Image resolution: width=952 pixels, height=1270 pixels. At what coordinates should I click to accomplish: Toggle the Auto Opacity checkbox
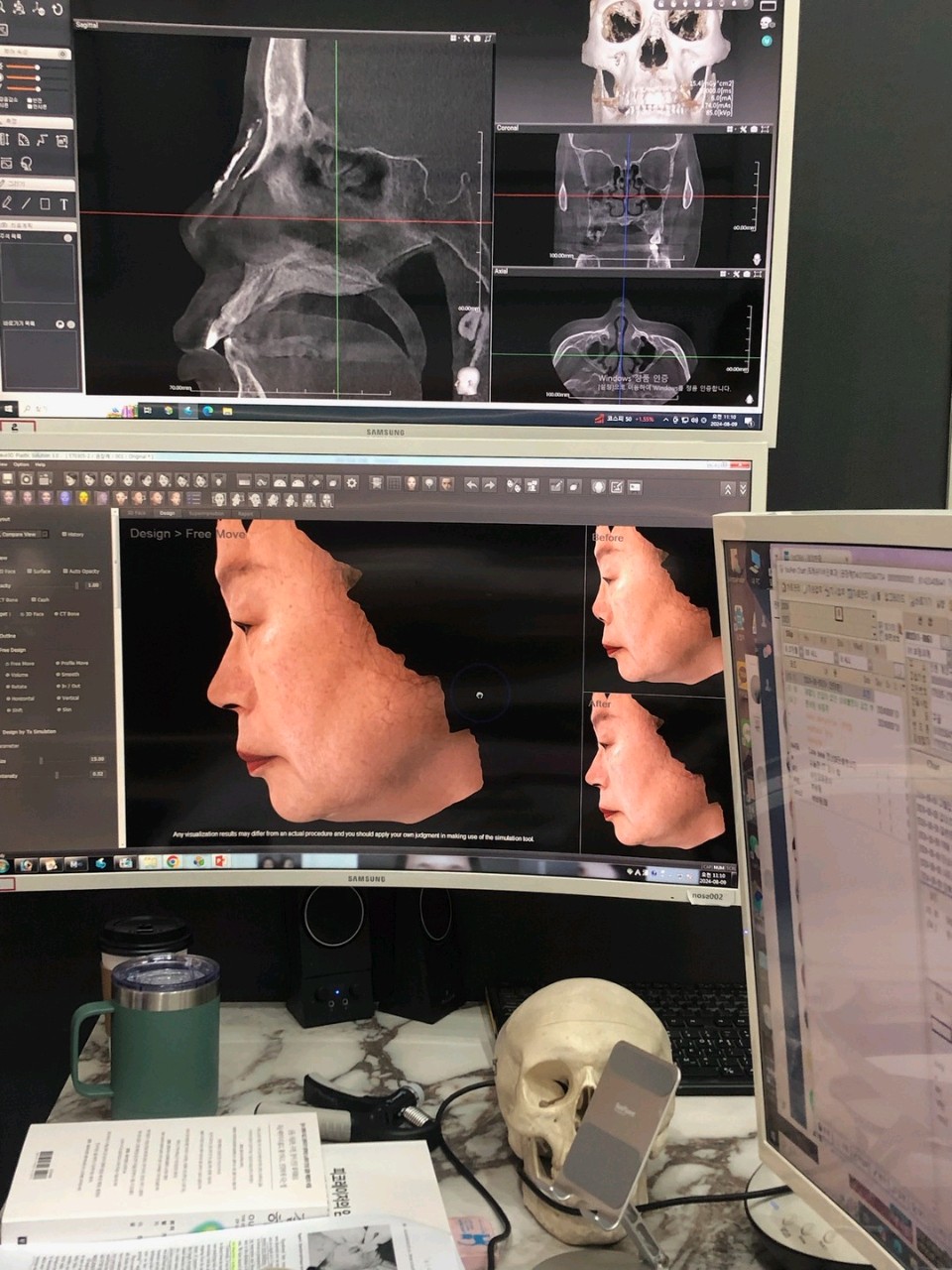pos(81,571)
